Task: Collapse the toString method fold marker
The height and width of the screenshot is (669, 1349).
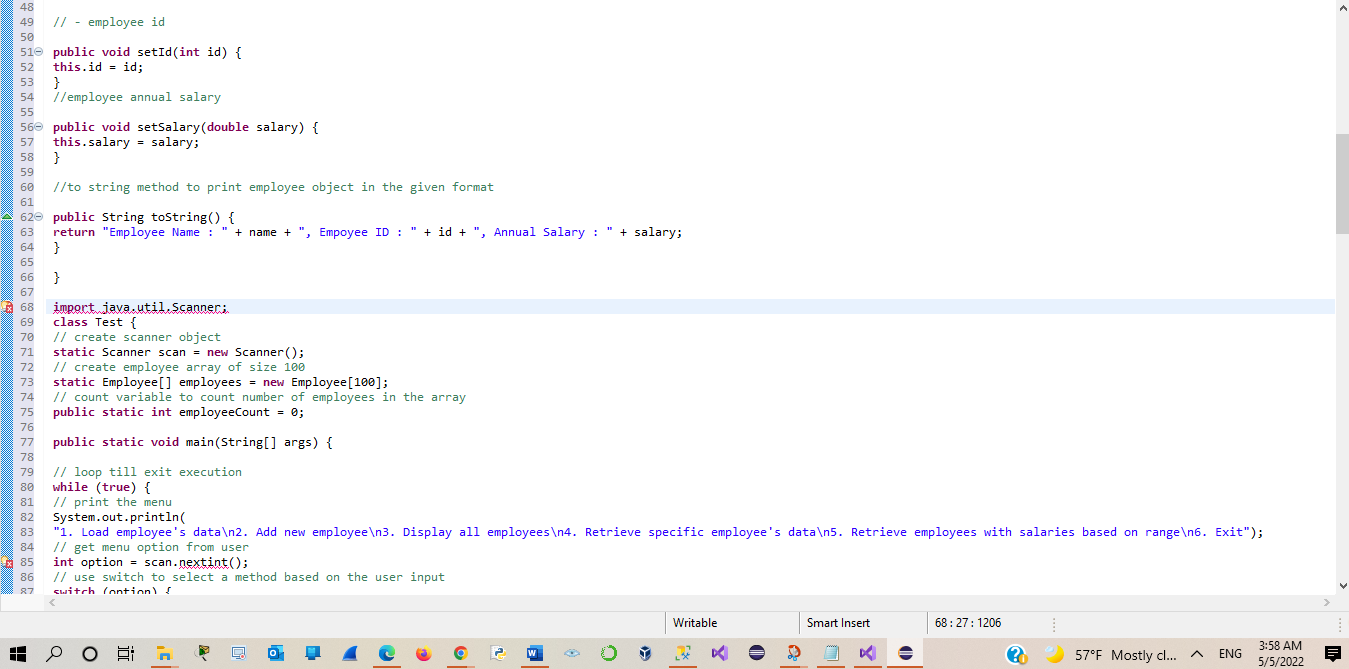Action: pyautogui.click(x=38, y=217)
